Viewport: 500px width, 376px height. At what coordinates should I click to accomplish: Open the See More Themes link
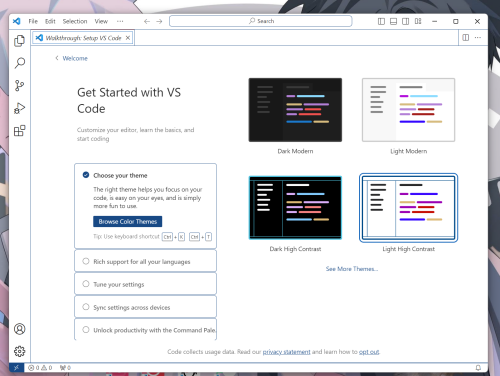(352, 269)
